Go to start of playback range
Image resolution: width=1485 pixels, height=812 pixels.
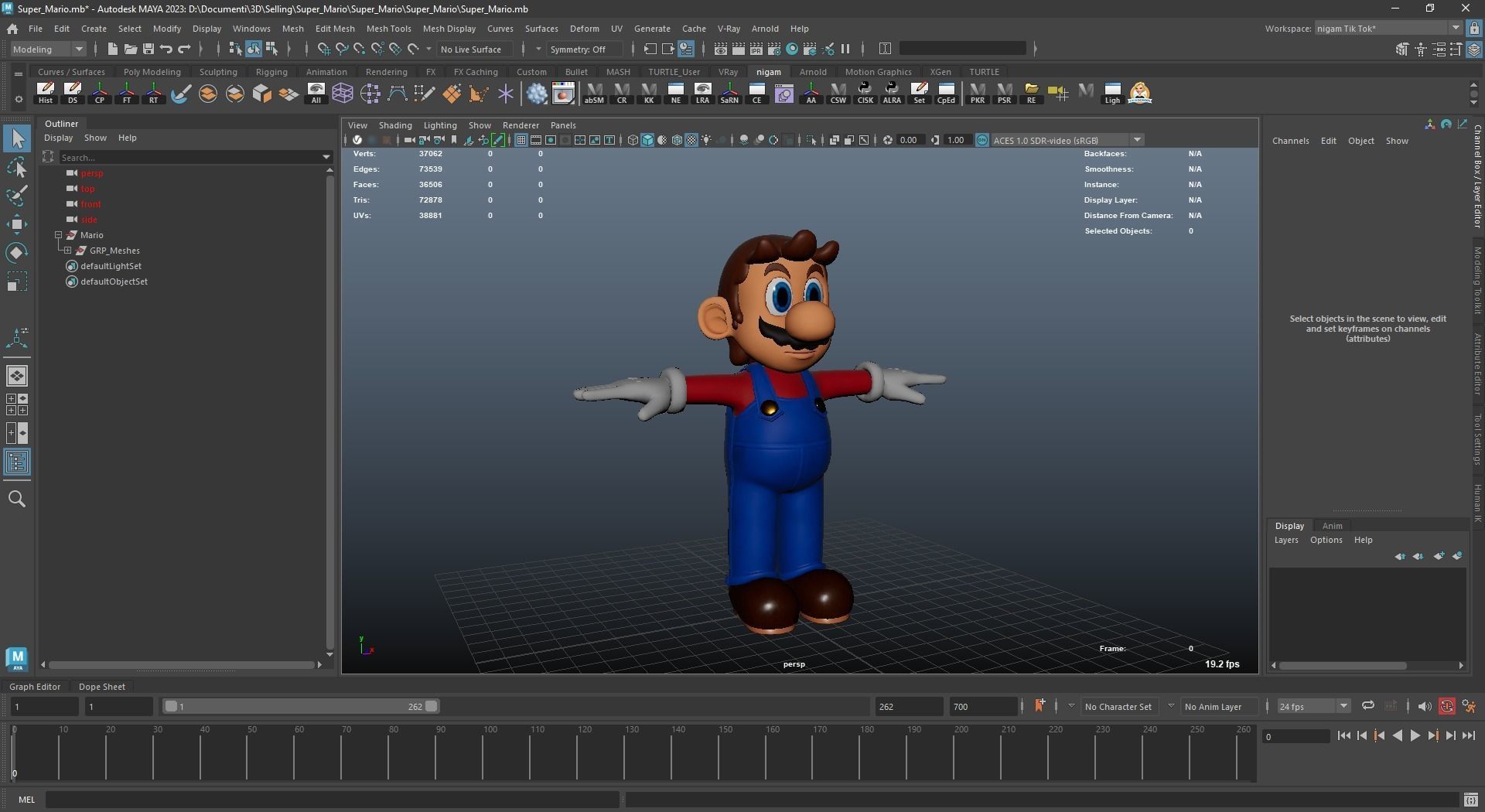[1343, 736]
